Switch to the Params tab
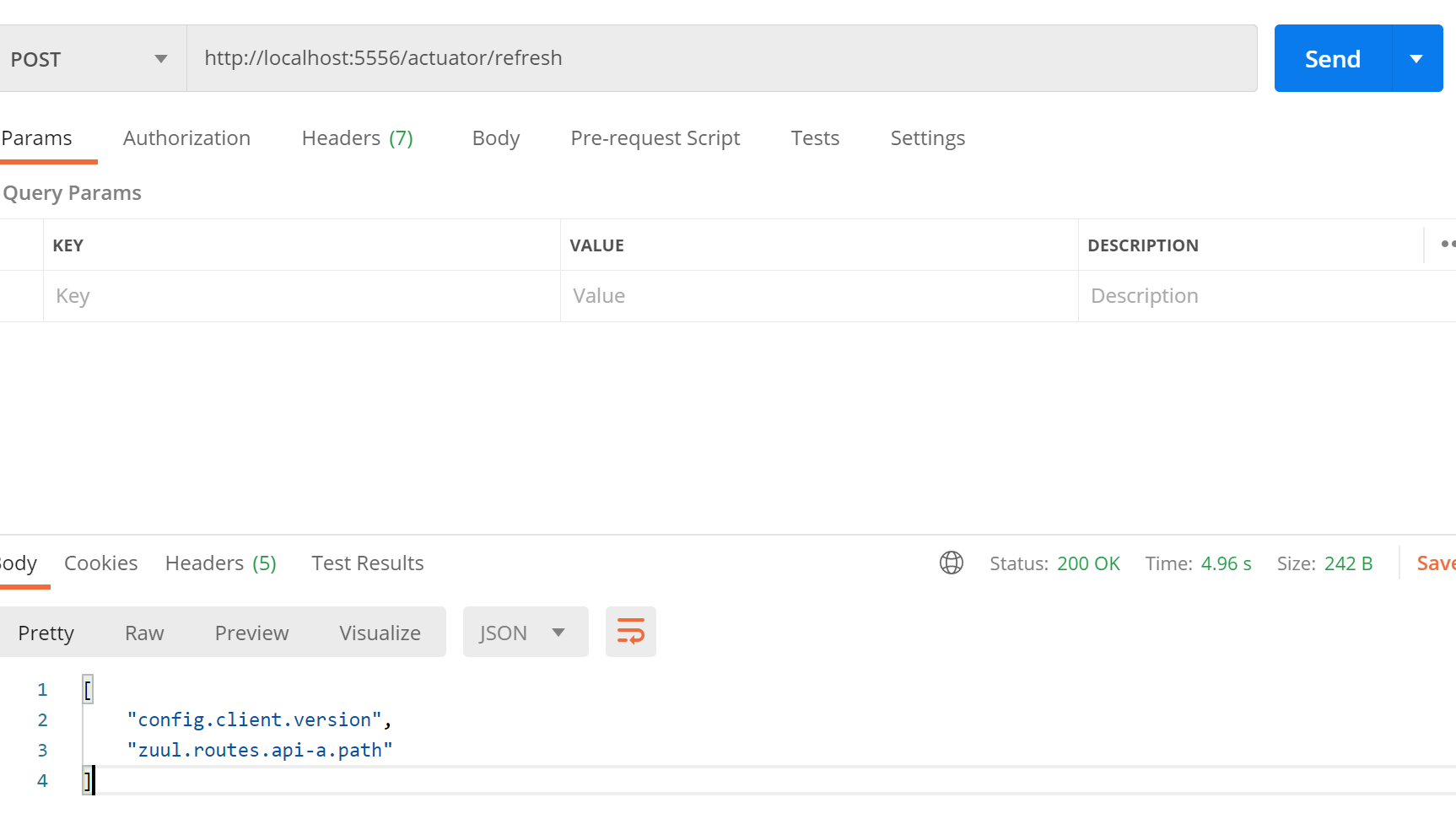The width and height of the screenshot is (1456, 835). (x=36, y=138)
